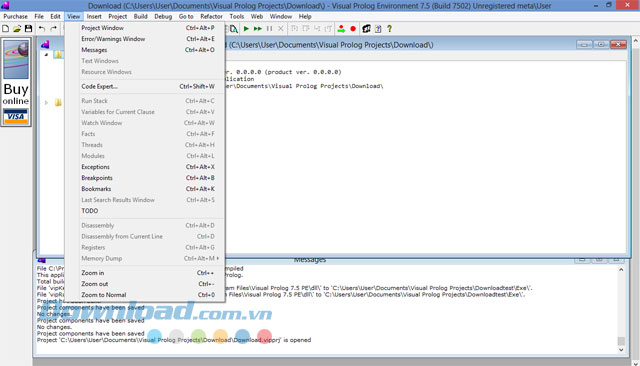
Task: Choose Zoom to Normal menu entry
Action: [x=145, y=295]
